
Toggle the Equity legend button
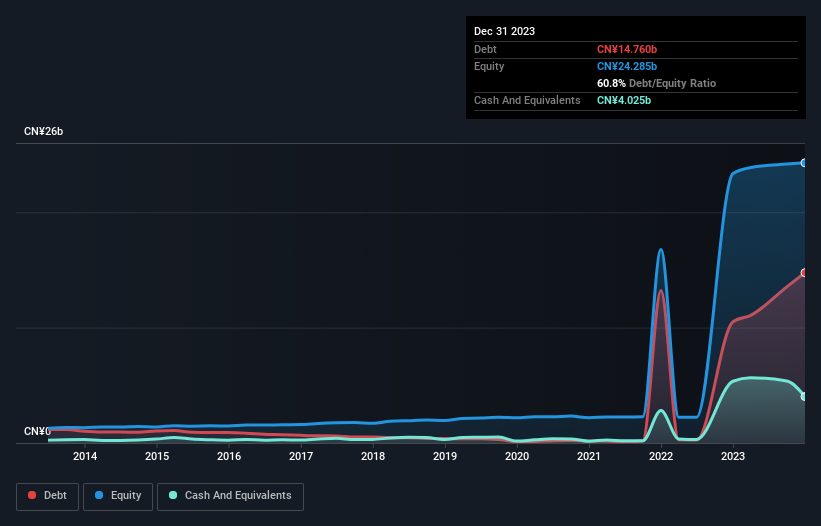tap(118, 496)
